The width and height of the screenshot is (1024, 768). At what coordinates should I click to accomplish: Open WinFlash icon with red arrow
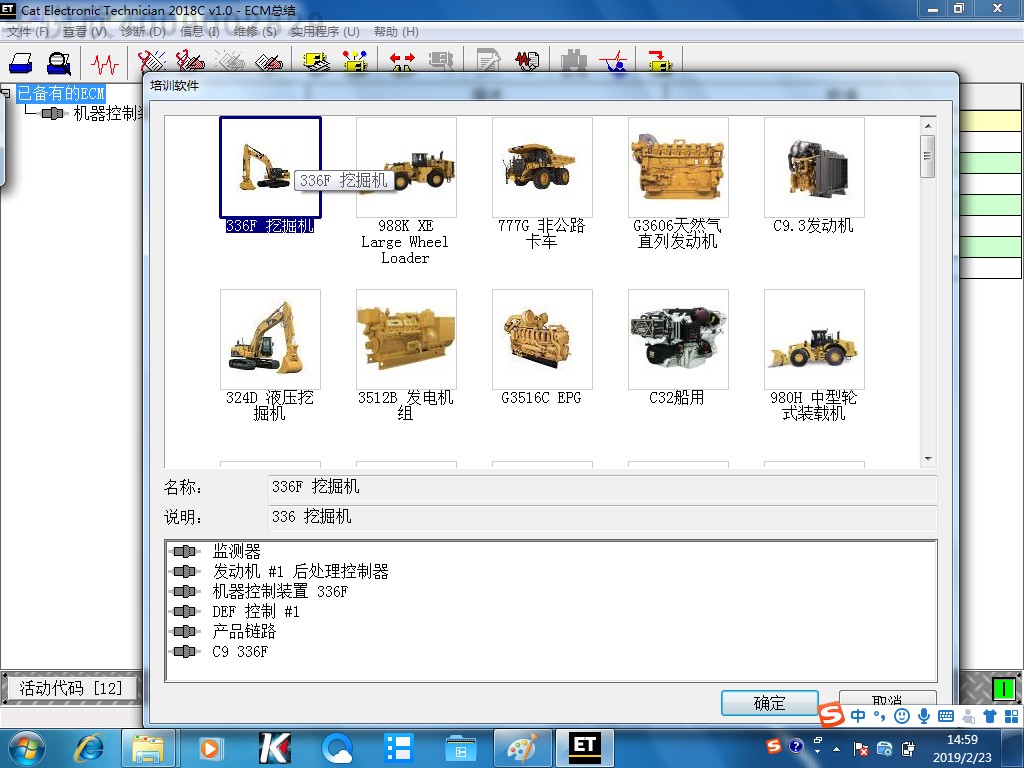660,62
